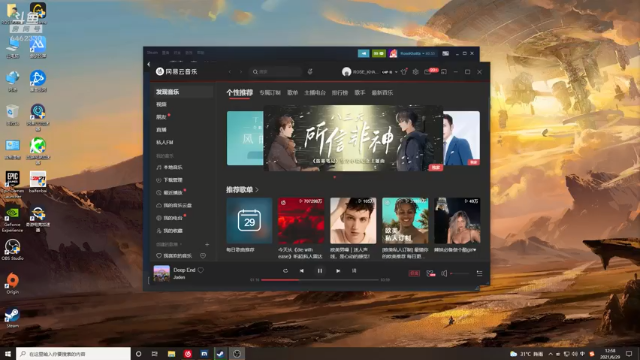Select the 个性推荐 tab
This screenshot has height=360, width=640.
240,93
